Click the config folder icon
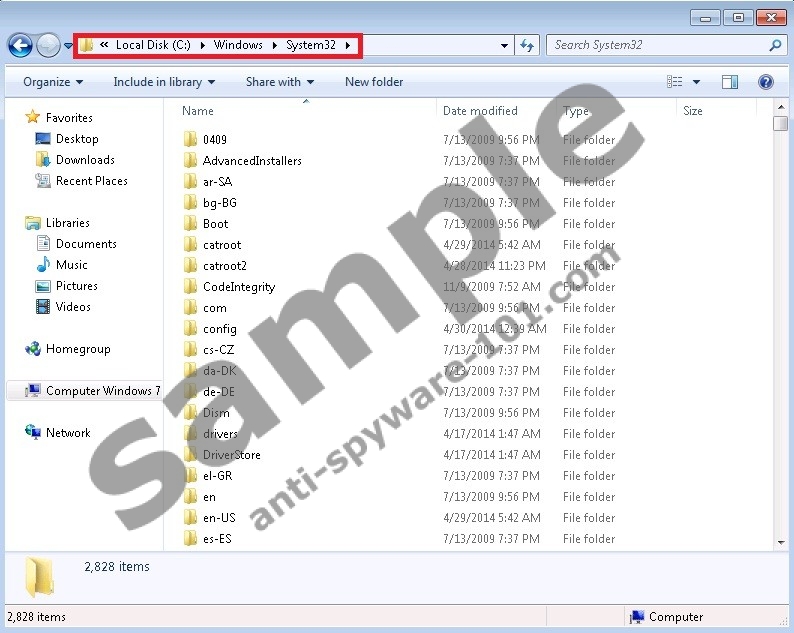 coord(190,329)
